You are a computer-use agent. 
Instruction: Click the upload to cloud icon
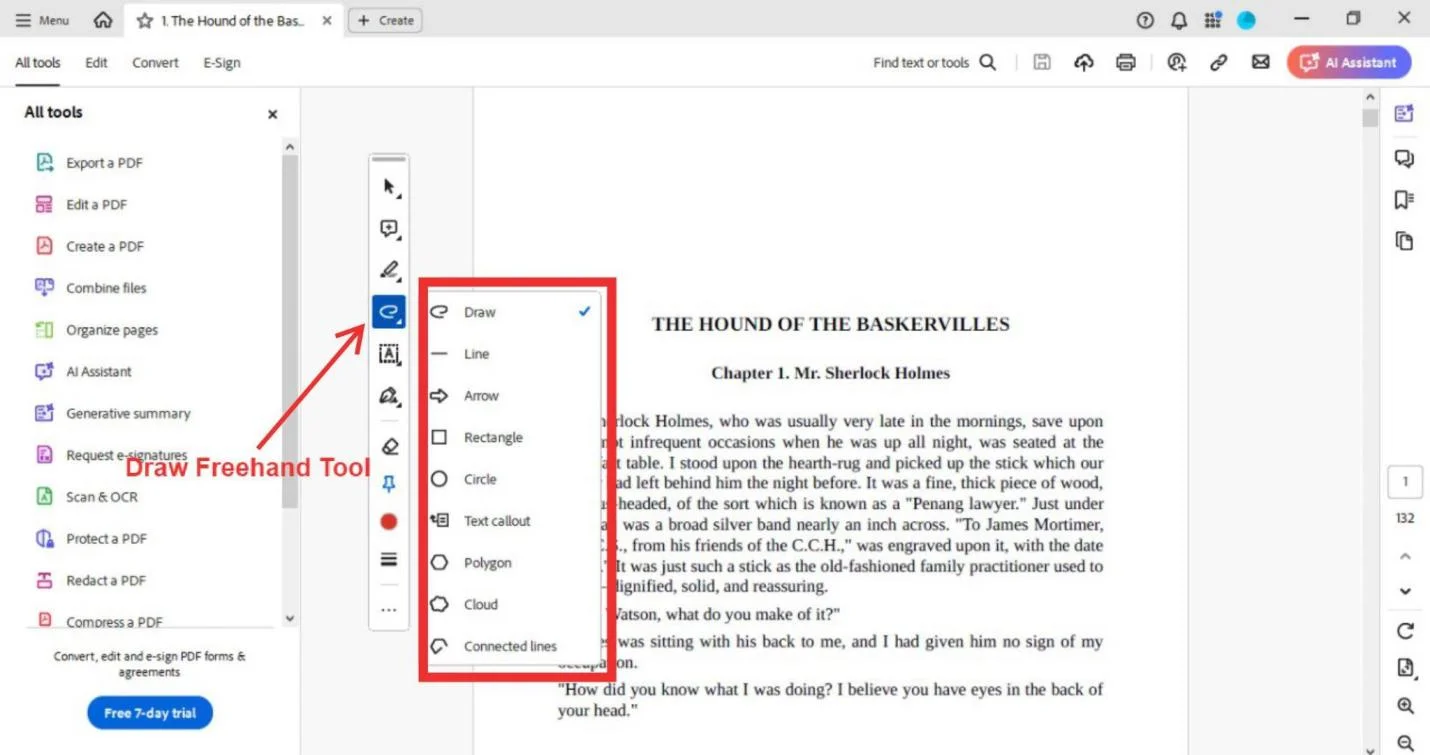pos(1084,62)
